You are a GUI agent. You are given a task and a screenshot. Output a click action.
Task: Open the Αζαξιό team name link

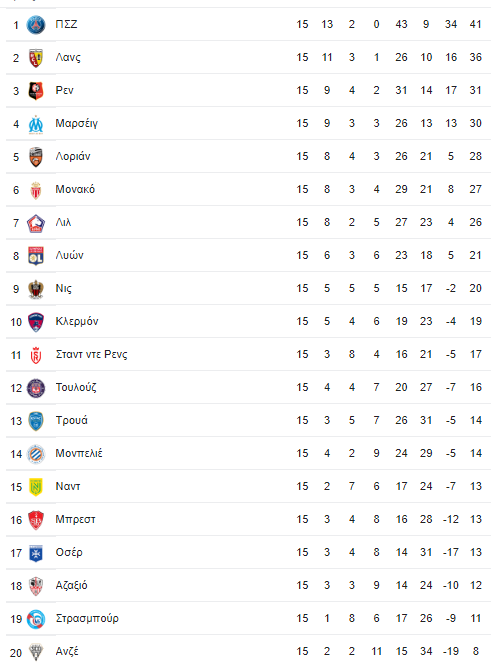[x=71, y=585]
